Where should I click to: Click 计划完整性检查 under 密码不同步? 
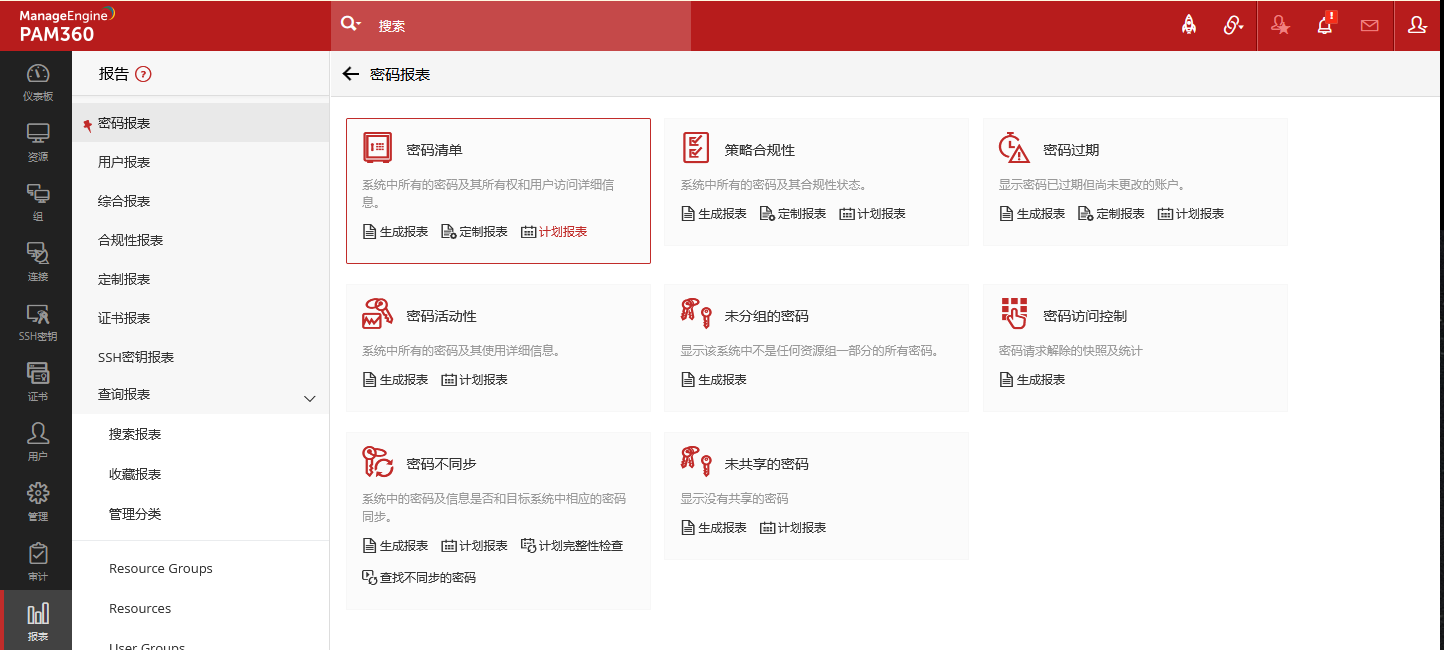click(x=572, y=545)
